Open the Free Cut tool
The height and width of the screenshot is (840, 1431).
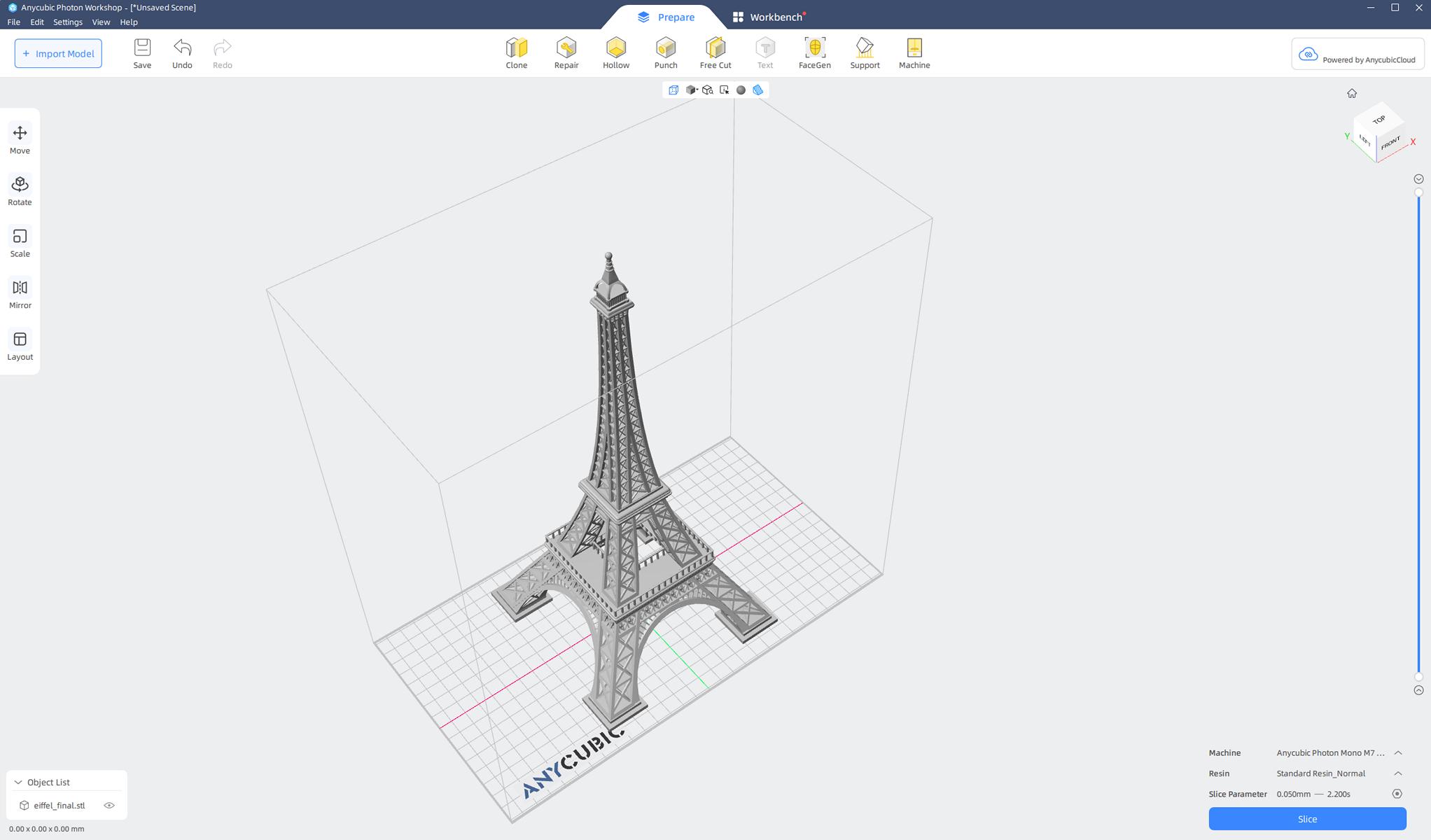715,53
